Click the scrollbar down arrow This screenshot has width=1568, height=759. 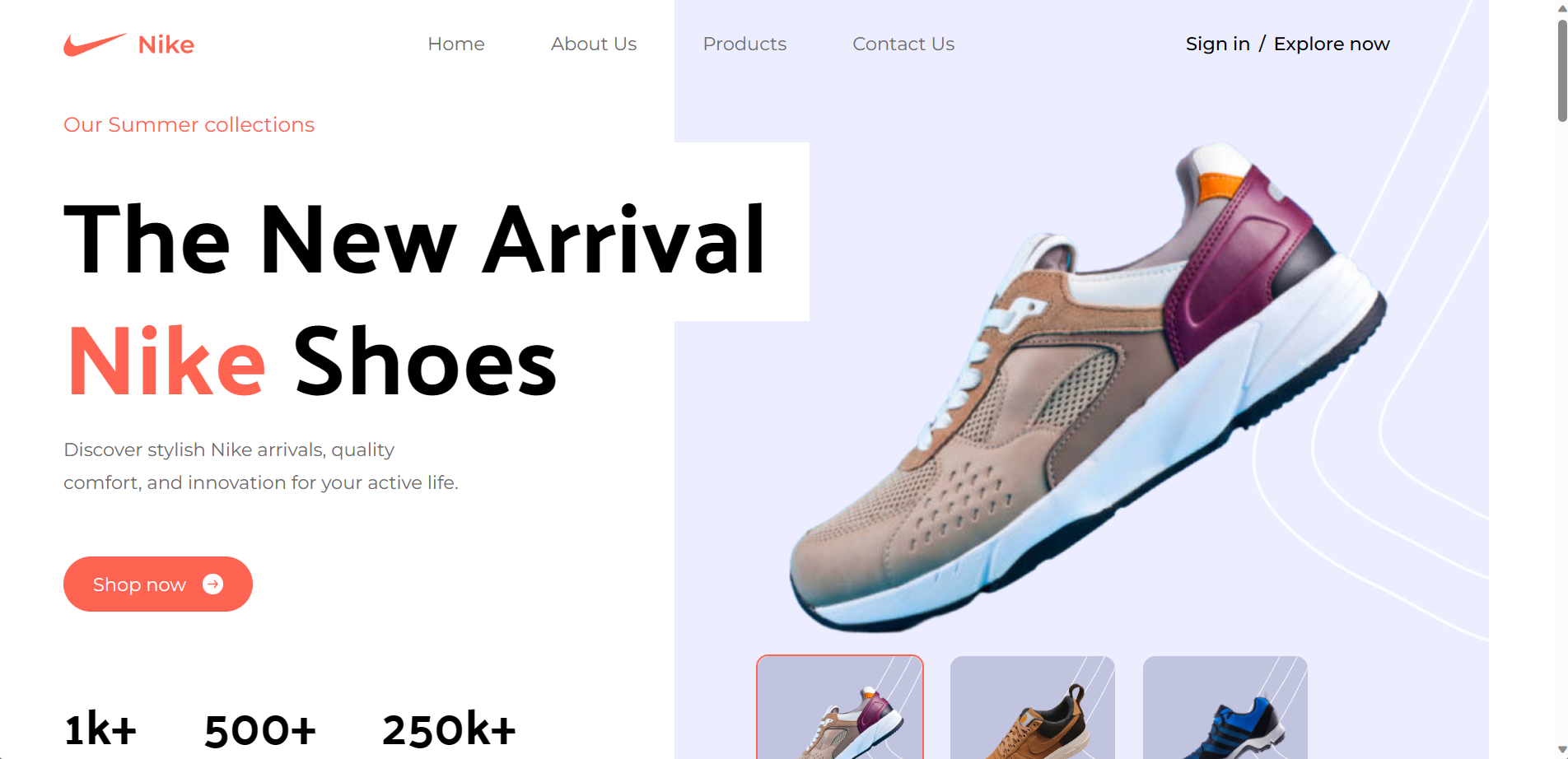pyautogui.click(x=1561, y=750)
